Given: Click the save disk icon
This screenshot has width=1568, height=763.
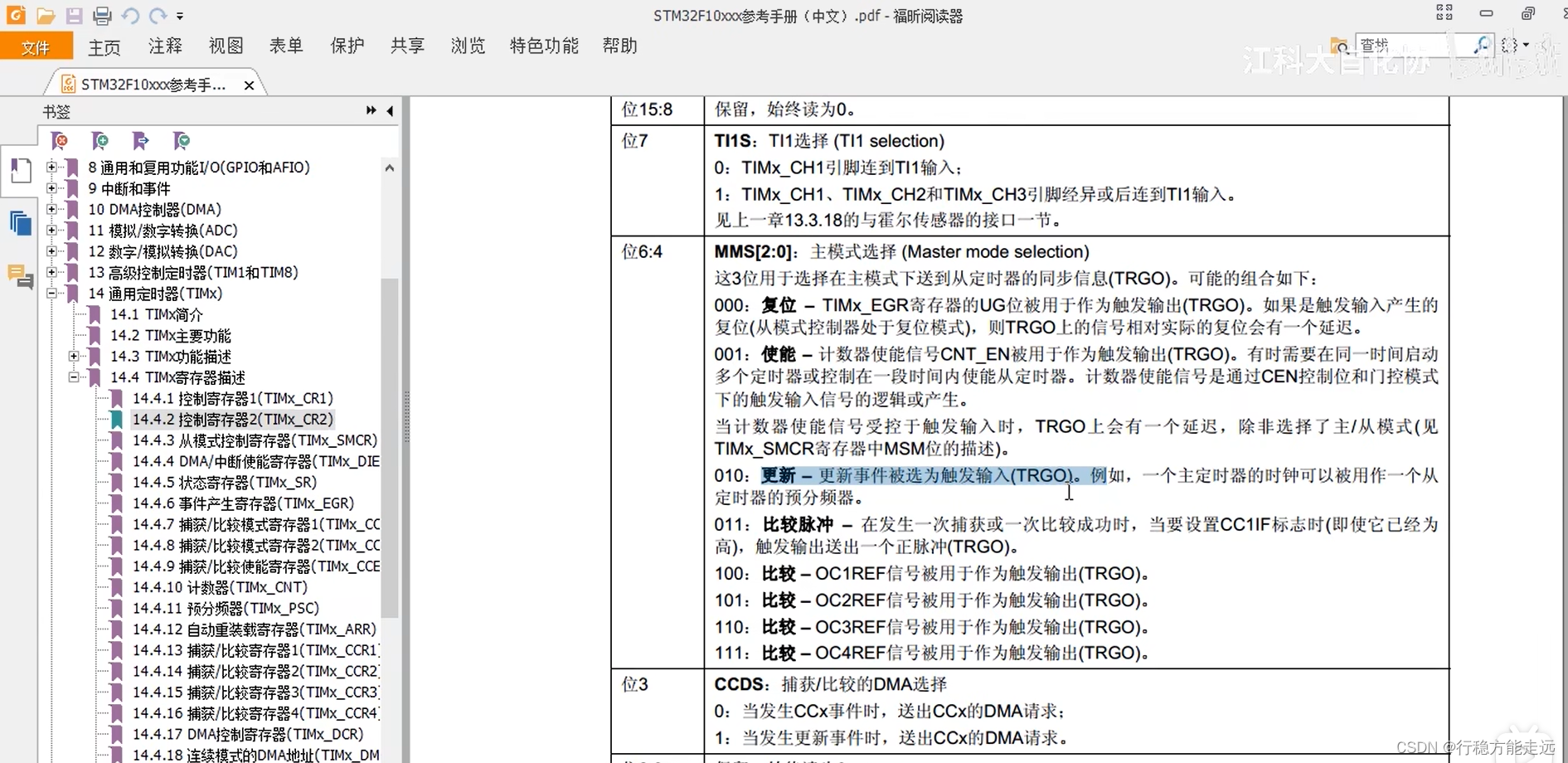Looking at the screenshot, I should (x=74, y=15).
